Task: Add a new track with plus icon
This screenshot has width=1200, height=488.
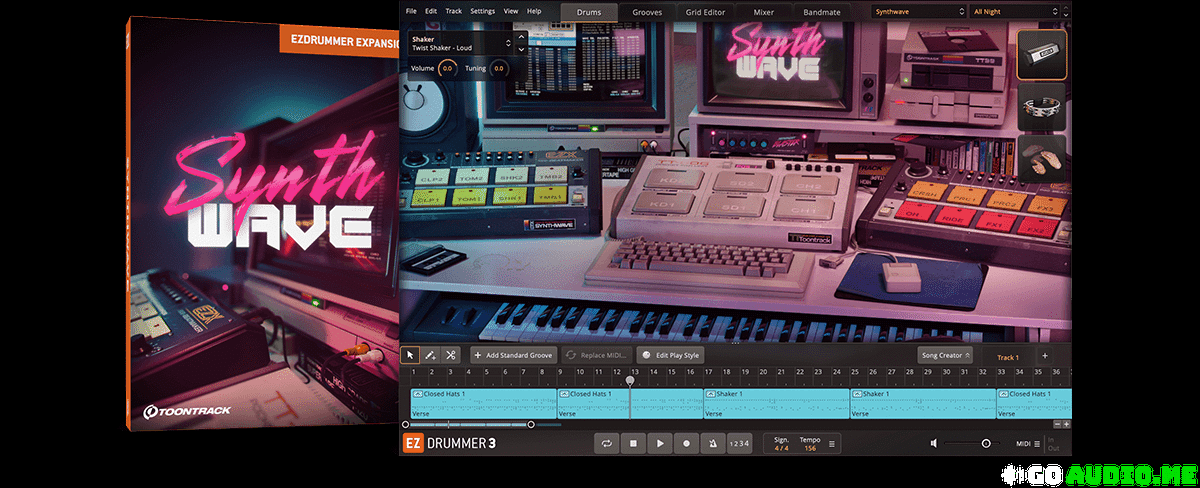Action: coord(1045,356)
